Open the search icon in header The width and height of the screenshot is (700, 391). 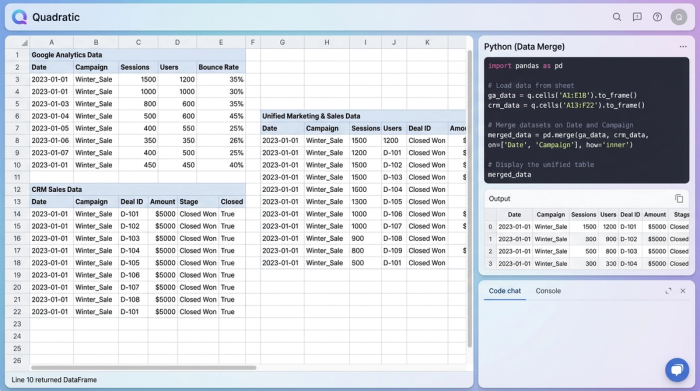pyautogui.click(x=617, y=17)
